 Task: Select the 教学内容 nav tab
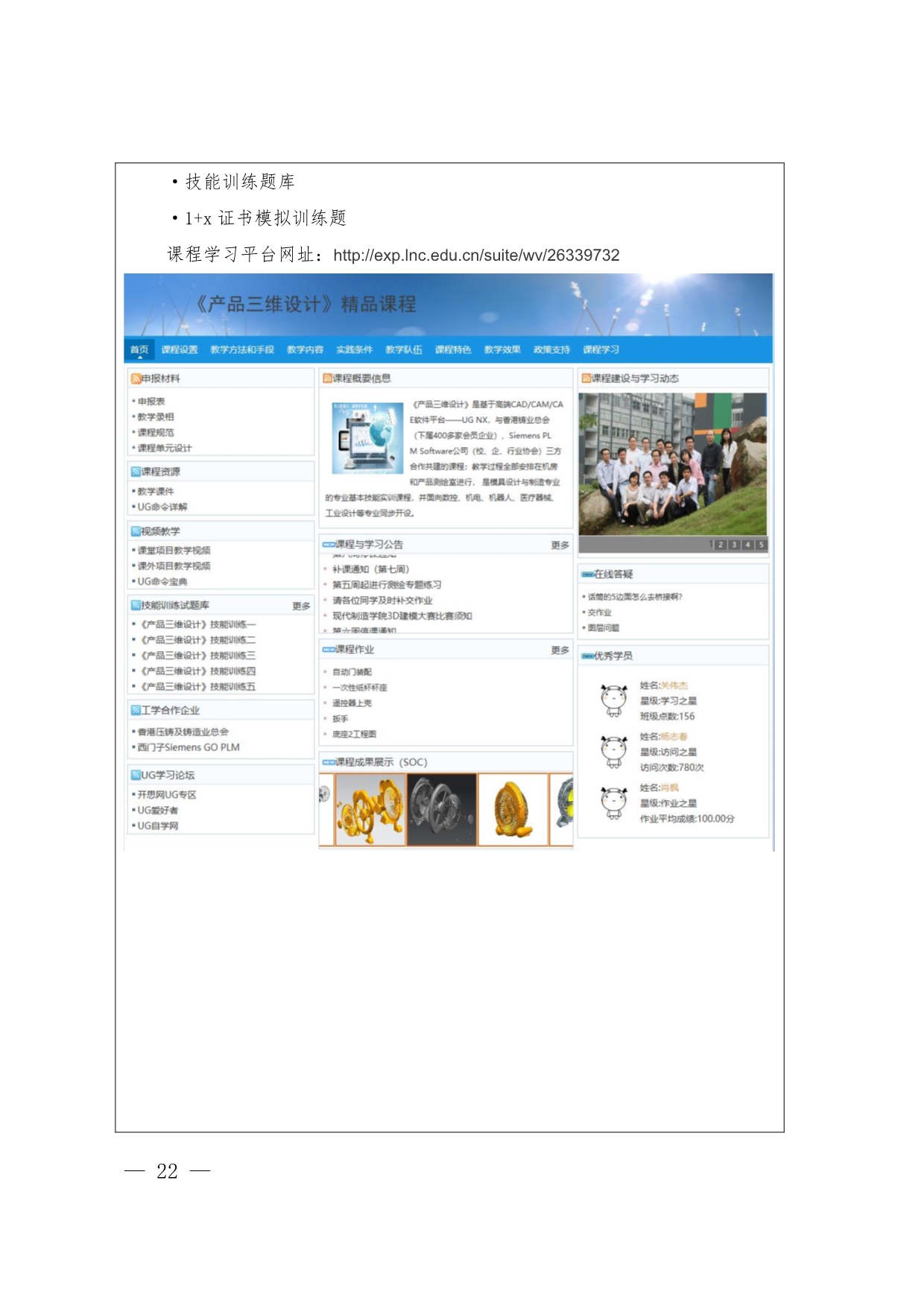point(305,349)
